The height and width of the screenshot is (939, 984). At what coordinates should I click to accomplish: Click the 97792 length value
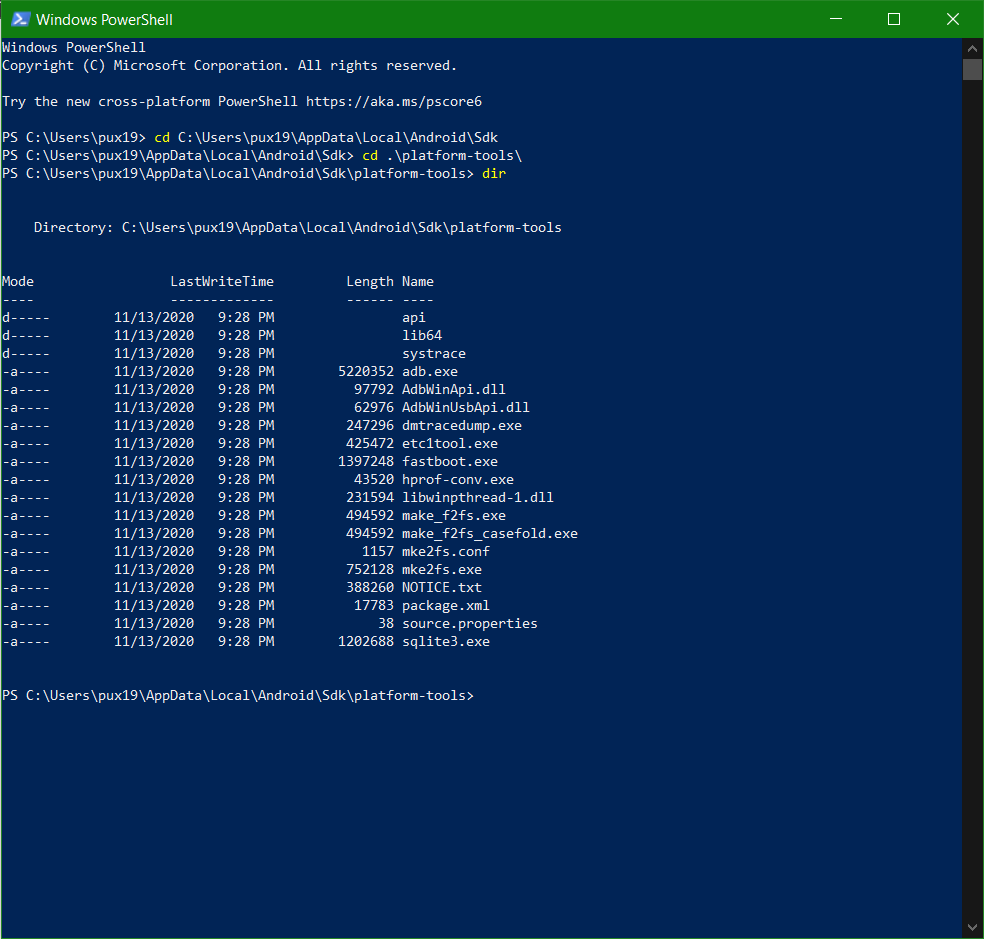click(x=374, y=390)
